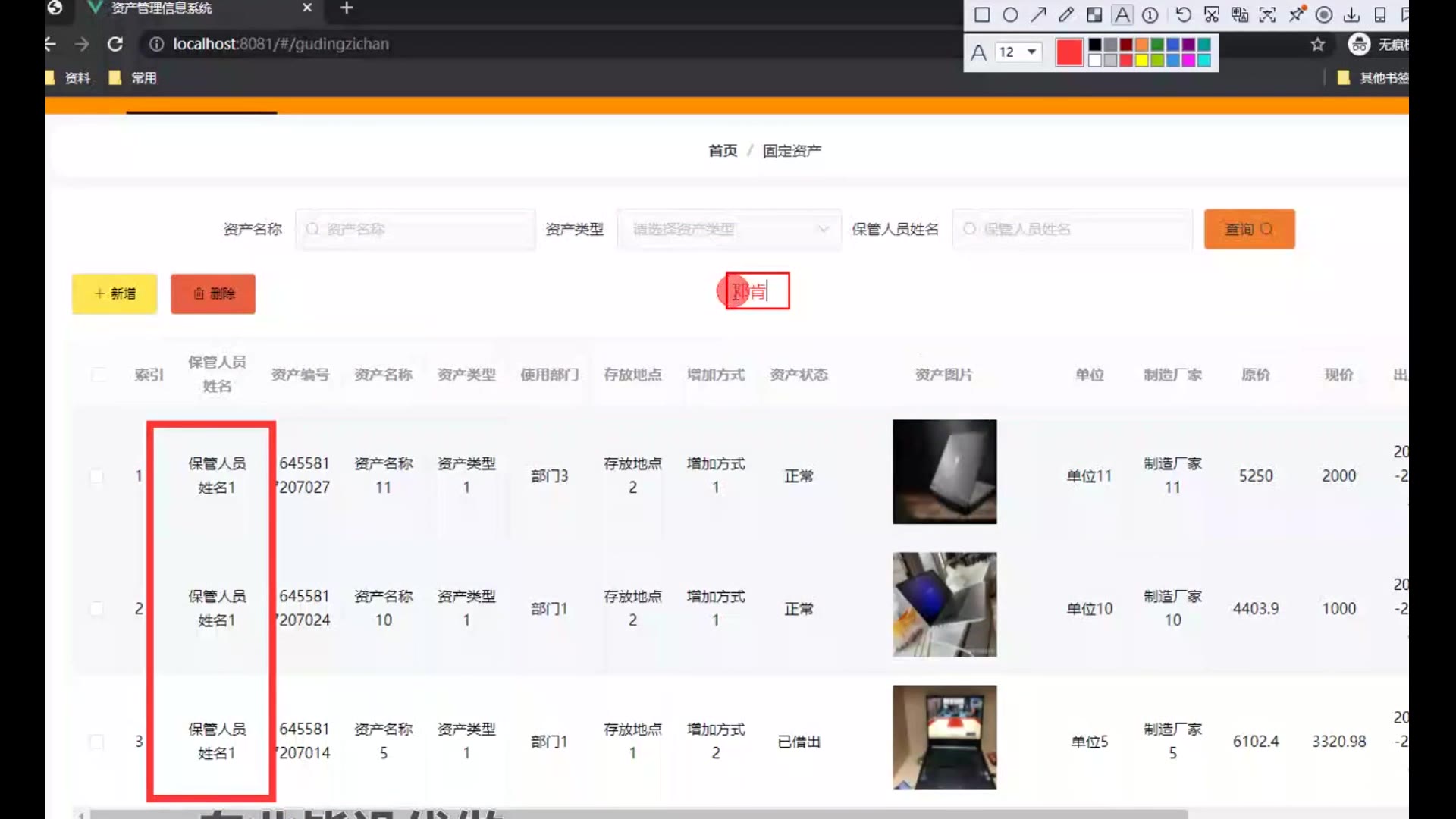Viewport: 1456px width, 819px height.
Task: Click the browser address bar URL
Action: 281,44
